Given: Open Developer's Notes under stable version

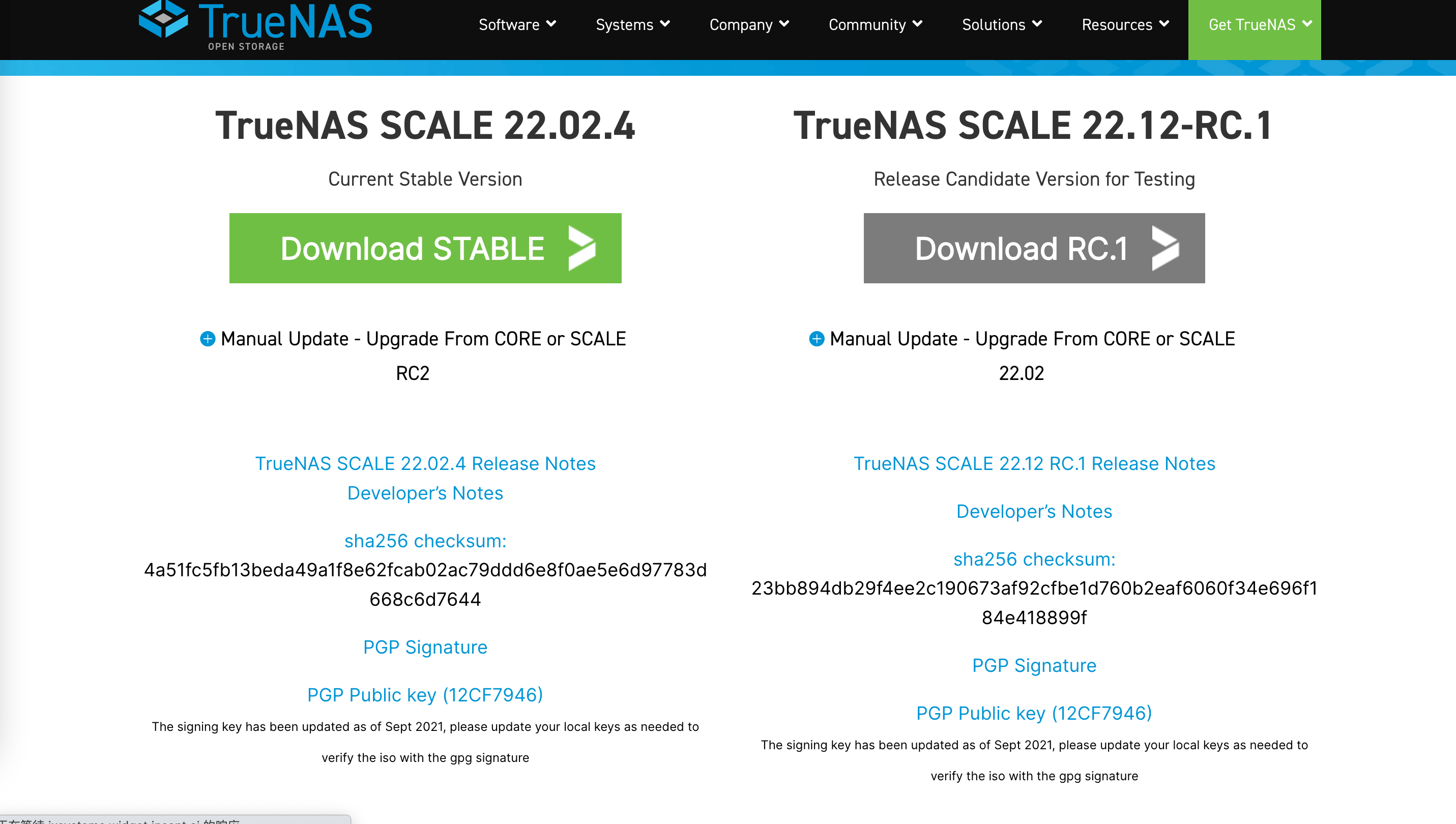Looking at the screenshot, I should point(425,493).
